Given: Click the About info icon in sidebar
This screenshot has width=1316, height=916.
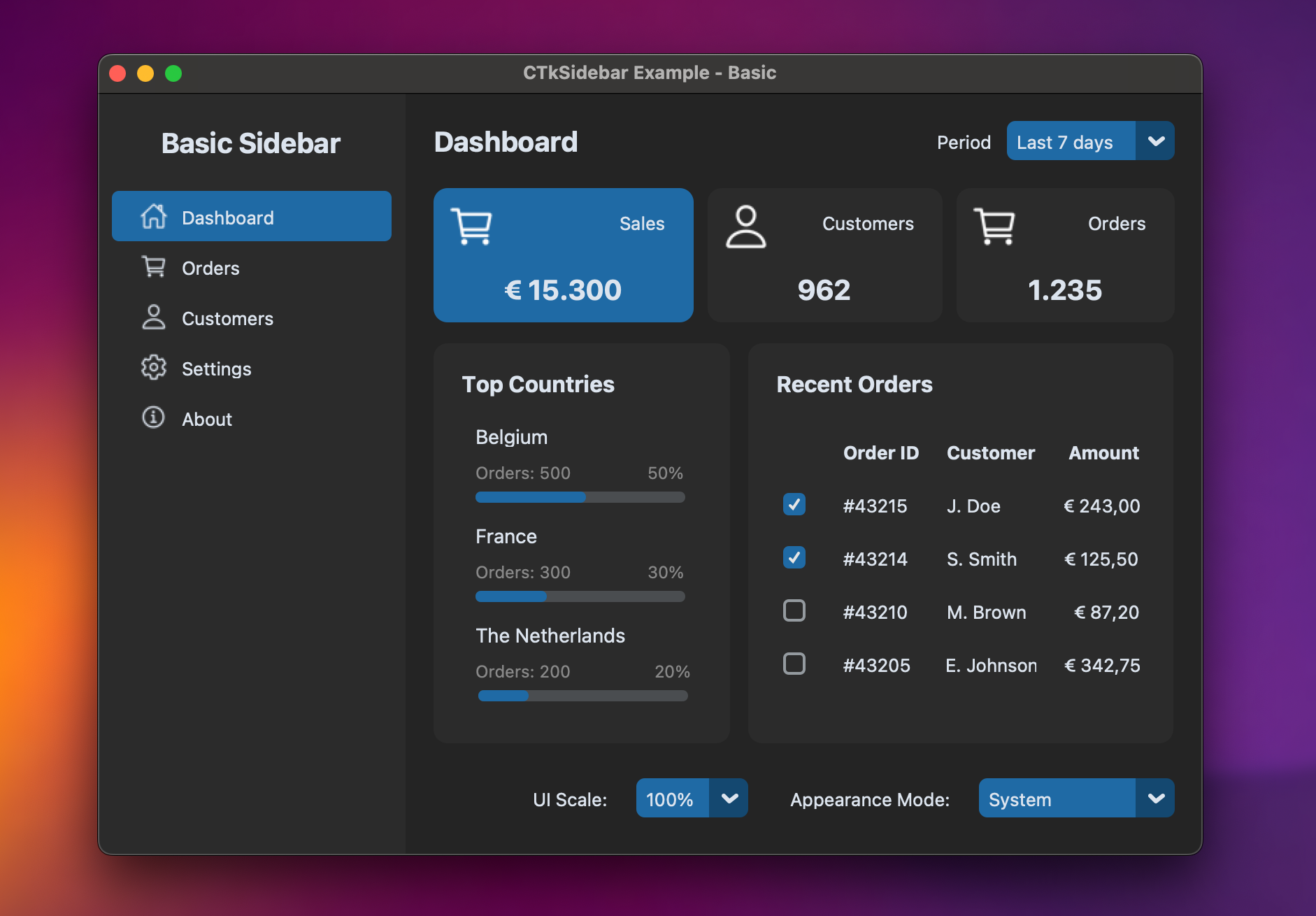Looking at the screenshot, I should [x=154, y=417].
